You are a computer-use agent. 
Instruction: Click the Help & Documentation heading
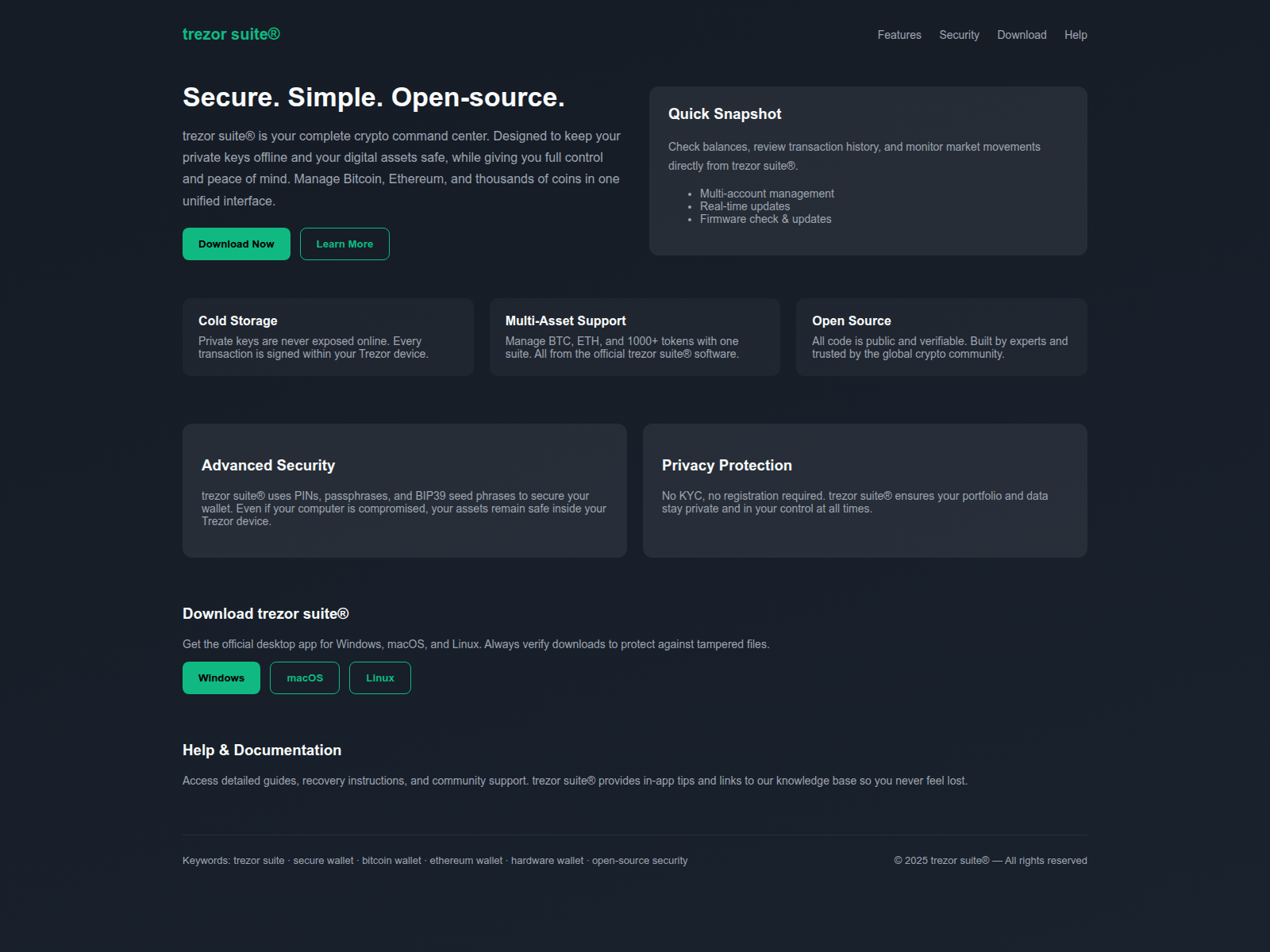(262, 750)
